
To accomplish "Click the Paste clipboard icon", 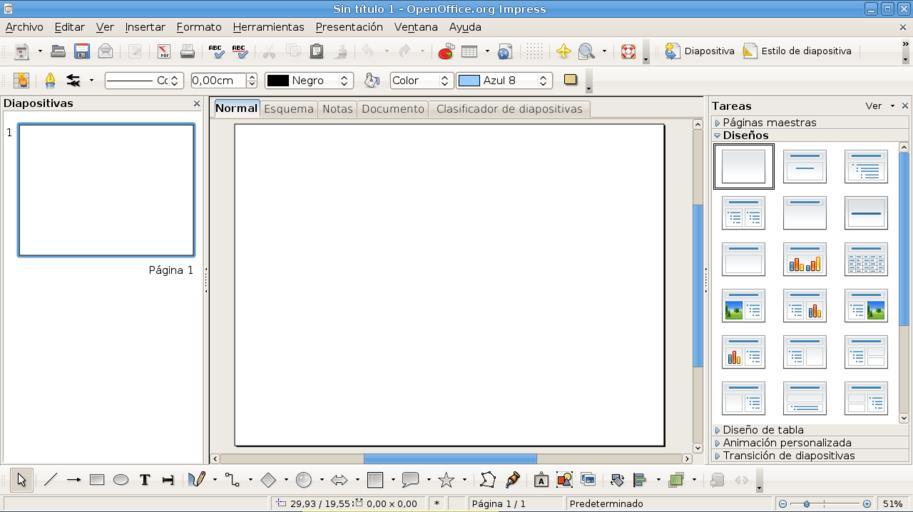I will [x=316, y=51].
